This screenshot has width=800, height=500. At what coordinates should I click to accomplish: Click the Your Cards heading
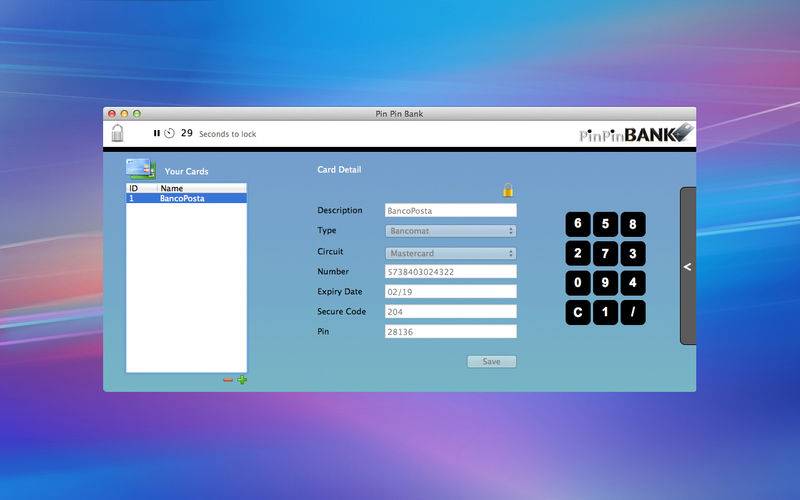[186, 171]
